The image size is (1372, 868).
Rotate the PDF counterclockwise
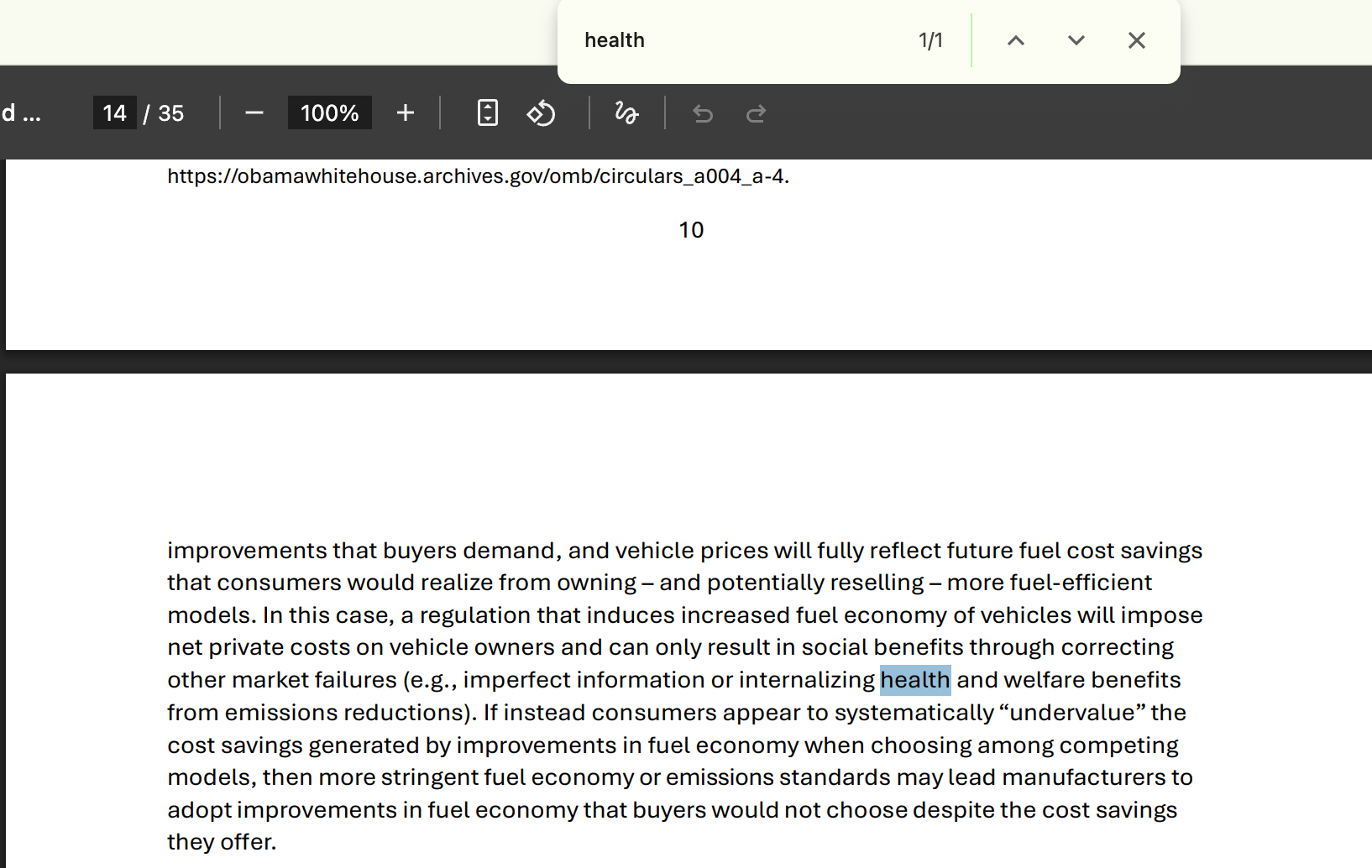(x=542, y=113)
